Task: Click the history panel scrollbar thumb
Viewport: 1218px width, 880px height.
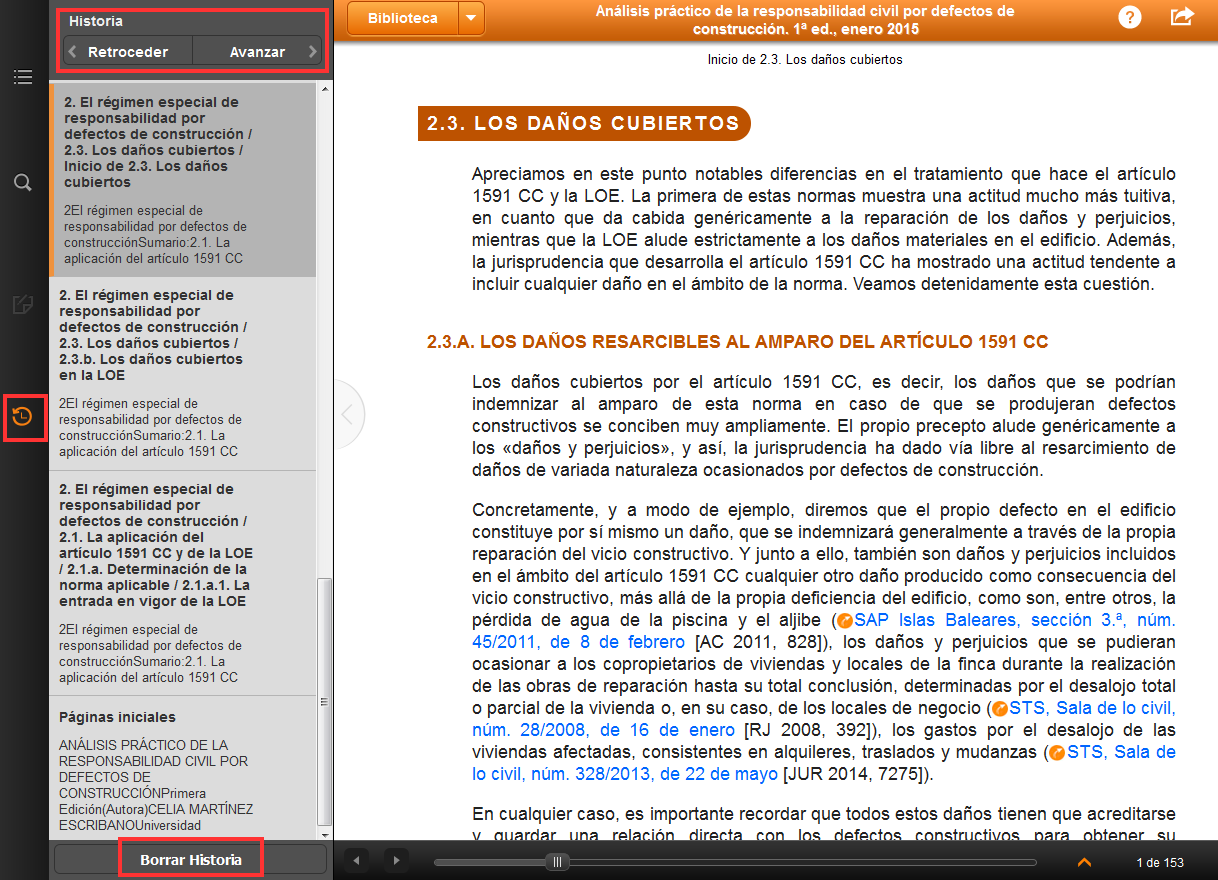Action: click(323, 700)
